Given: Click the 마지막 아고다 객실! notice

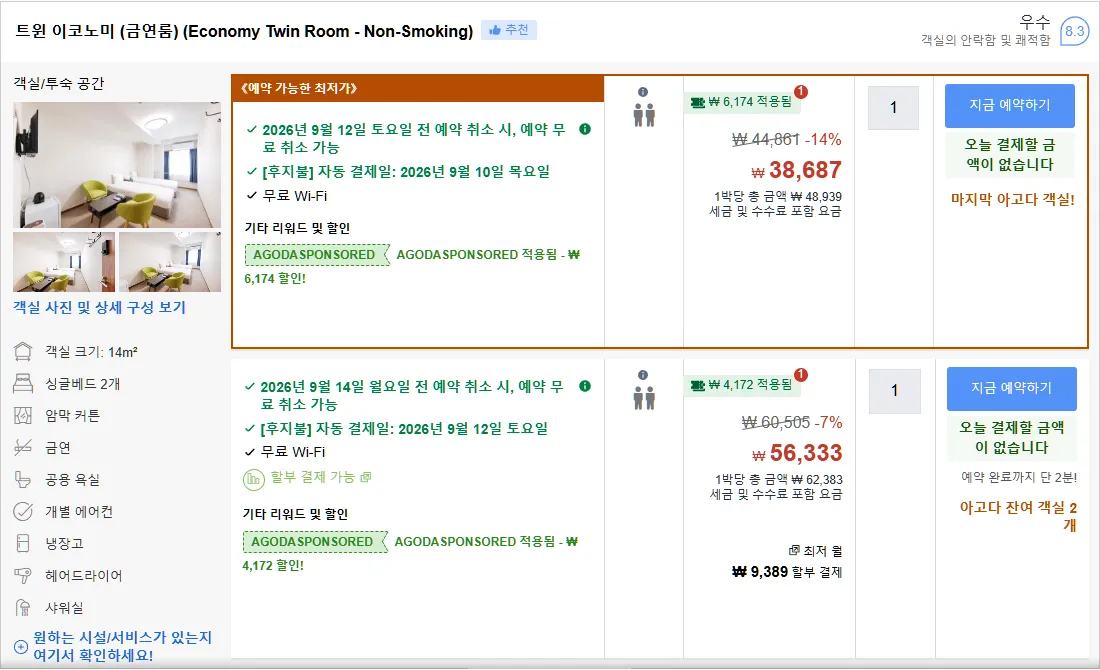Looking at the screenshot, I should point(1012,199).
